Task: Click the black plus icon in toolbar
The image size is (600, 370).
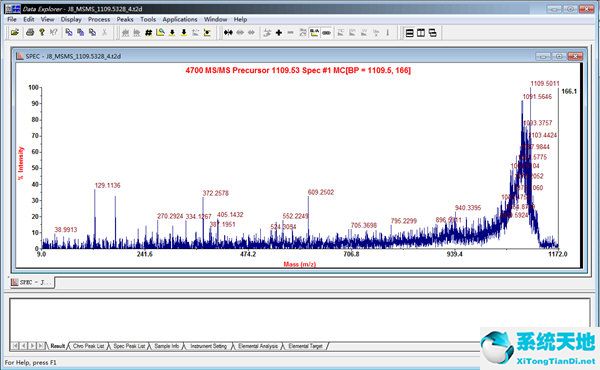Action: (x=279, y=33)
